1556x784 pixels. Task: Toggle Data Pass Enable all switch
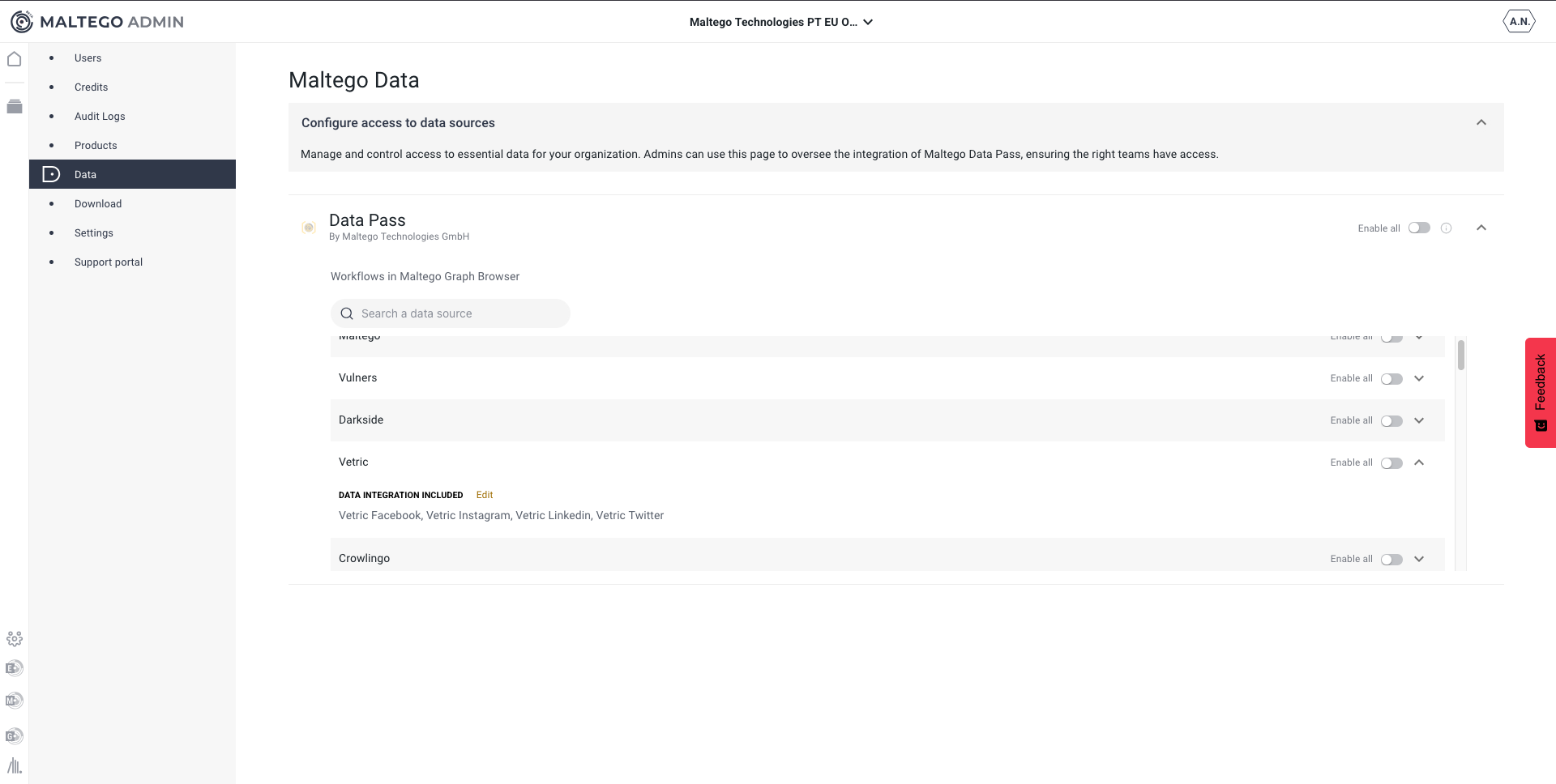pos(1419,228)
